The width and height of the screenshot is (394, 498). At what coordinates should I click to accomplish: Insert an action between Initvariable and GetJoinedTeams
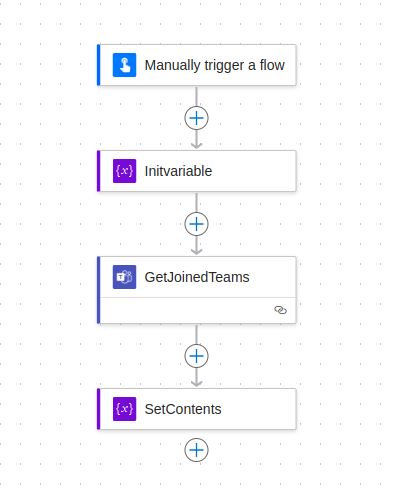coord(196,224)
